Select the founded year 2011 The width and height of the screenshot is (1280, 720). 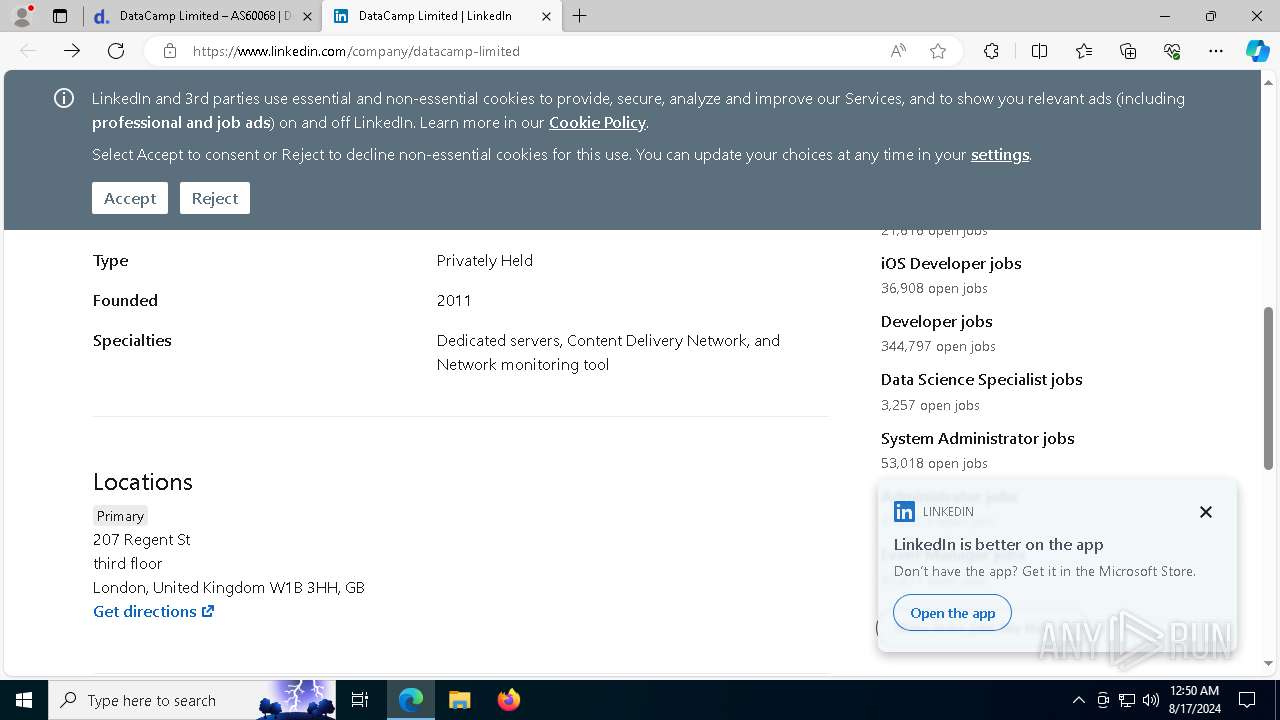tap(454, 300)
